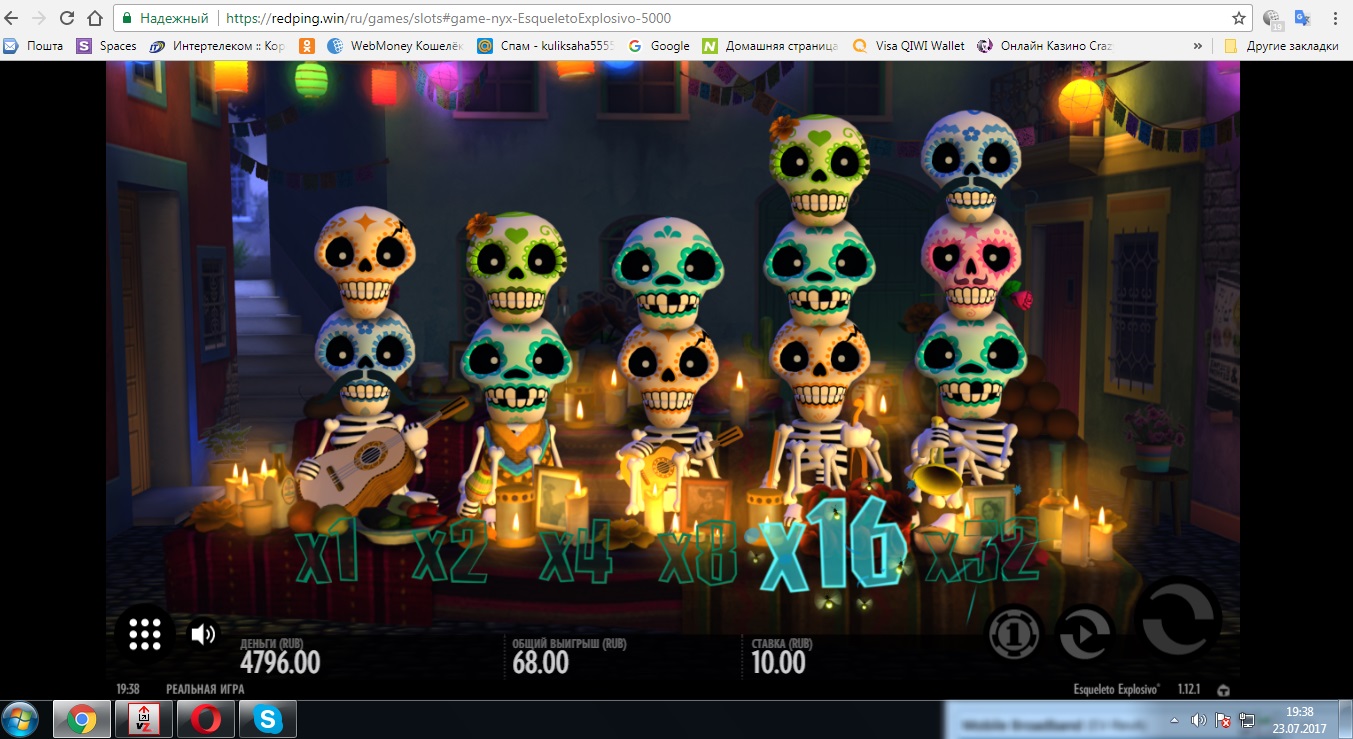Open the Spaces bookmark
Image resolution: width=1353 pixels, height=739 pixels.
tap(107, 46)
